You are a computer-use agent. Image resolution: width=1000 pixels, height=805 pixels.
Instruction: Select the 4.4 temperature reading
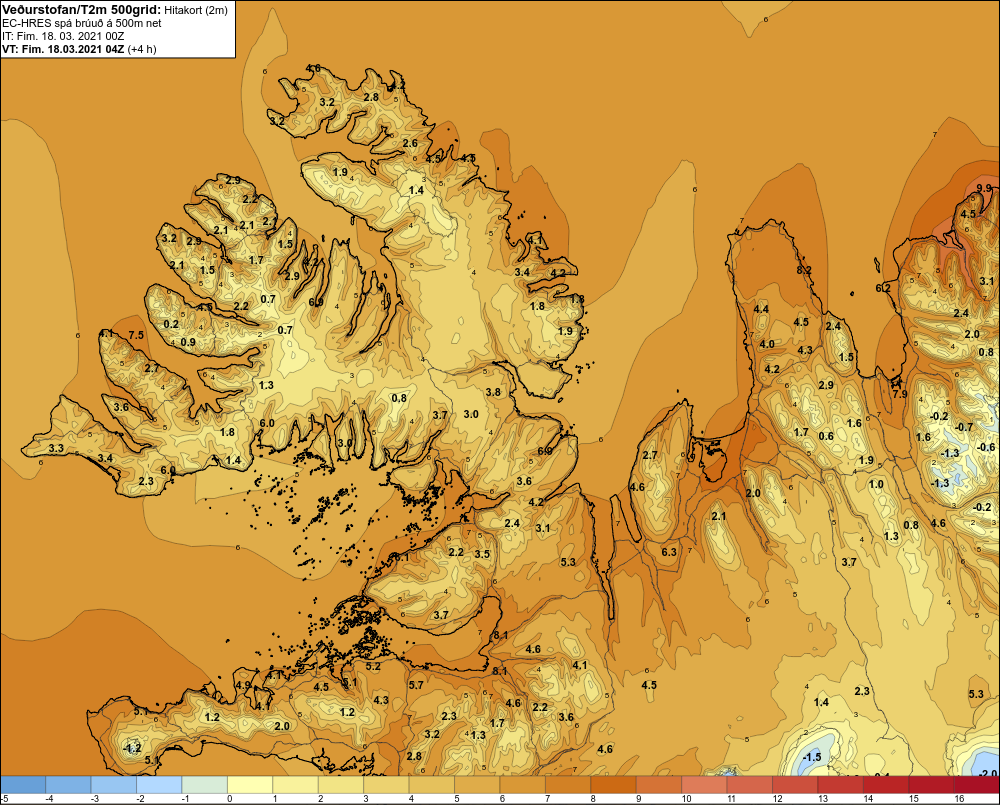click(761, 309)
